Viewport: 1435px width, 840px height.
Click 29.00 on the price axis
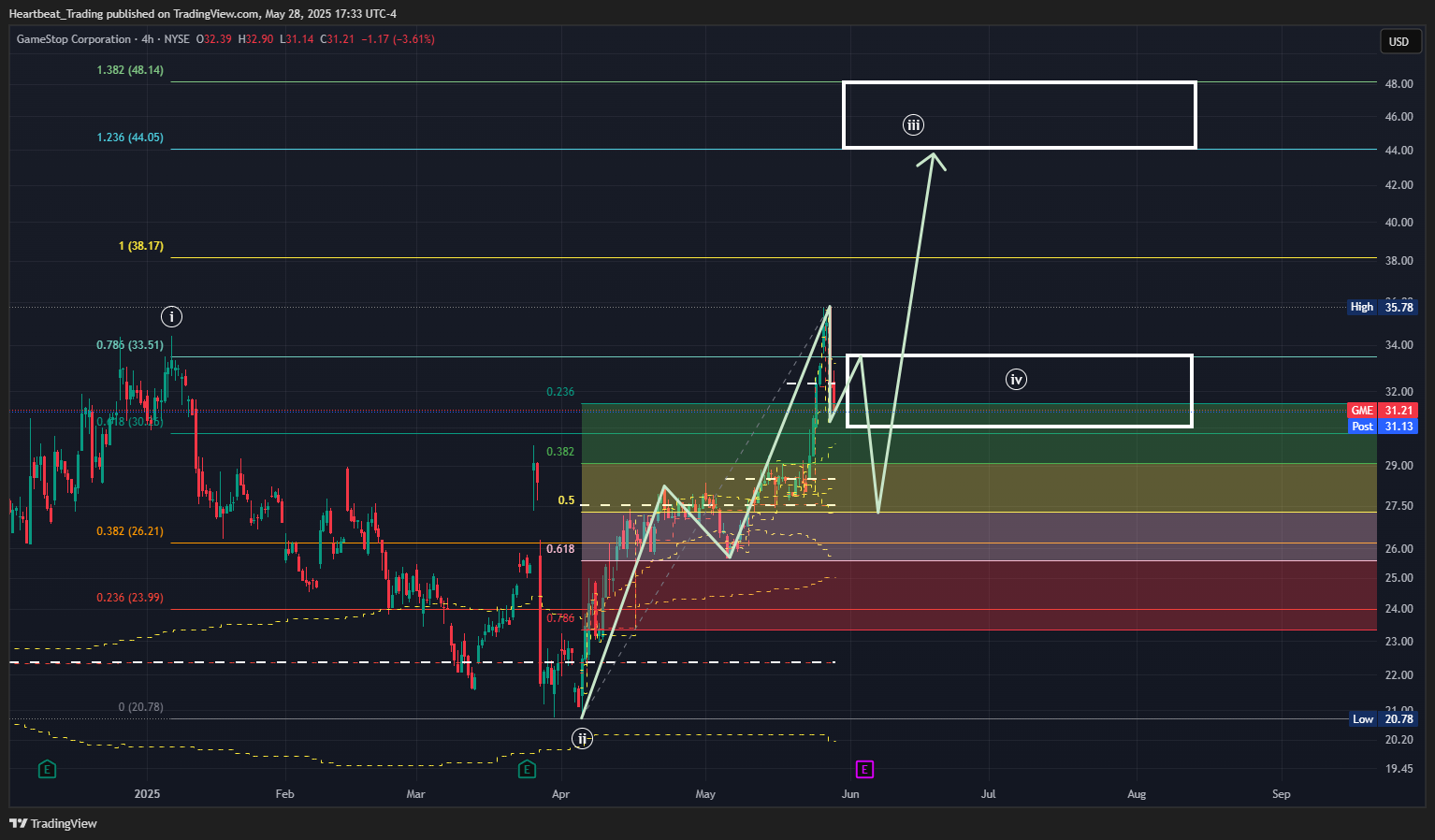click(1399, 466)
